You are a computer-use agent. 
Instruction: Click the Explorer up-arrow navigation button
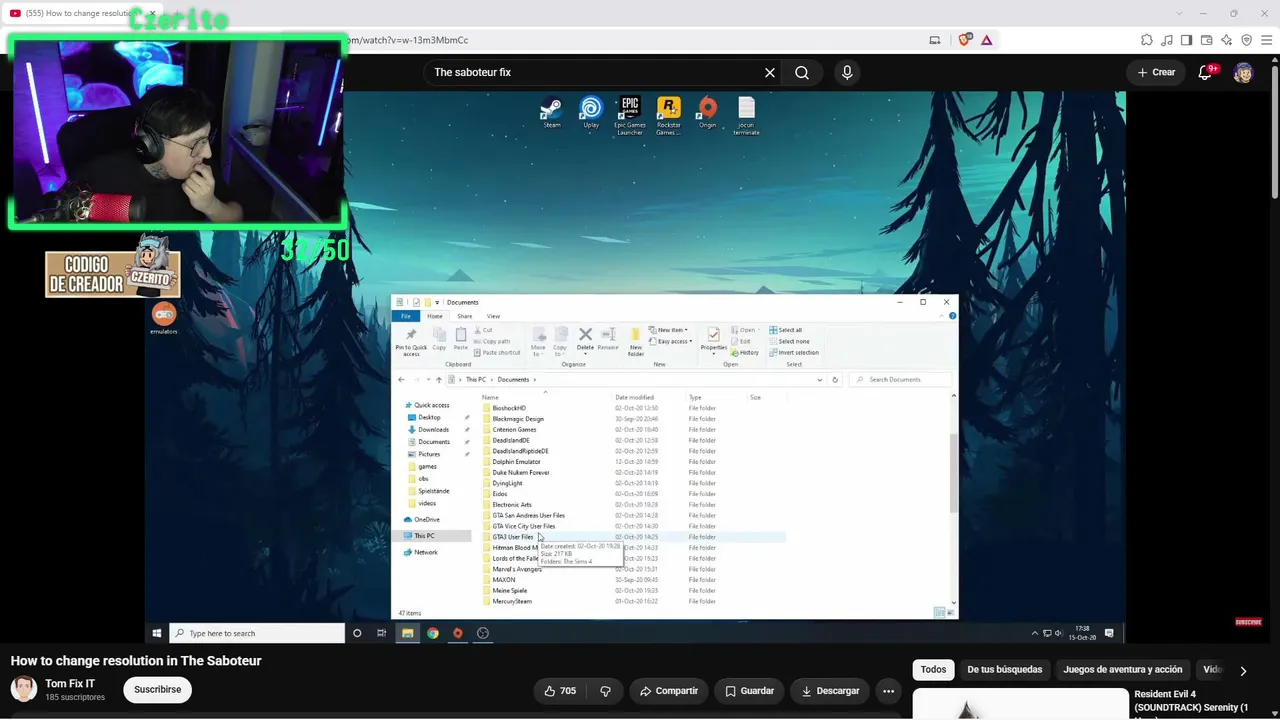(x=438, y=380)
